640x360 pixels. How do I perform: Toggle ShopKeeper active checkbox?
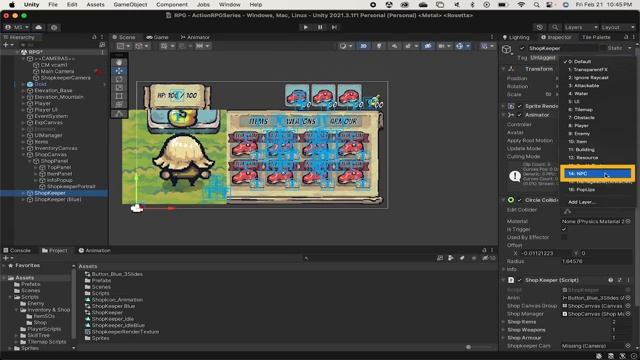coord(522,48)
